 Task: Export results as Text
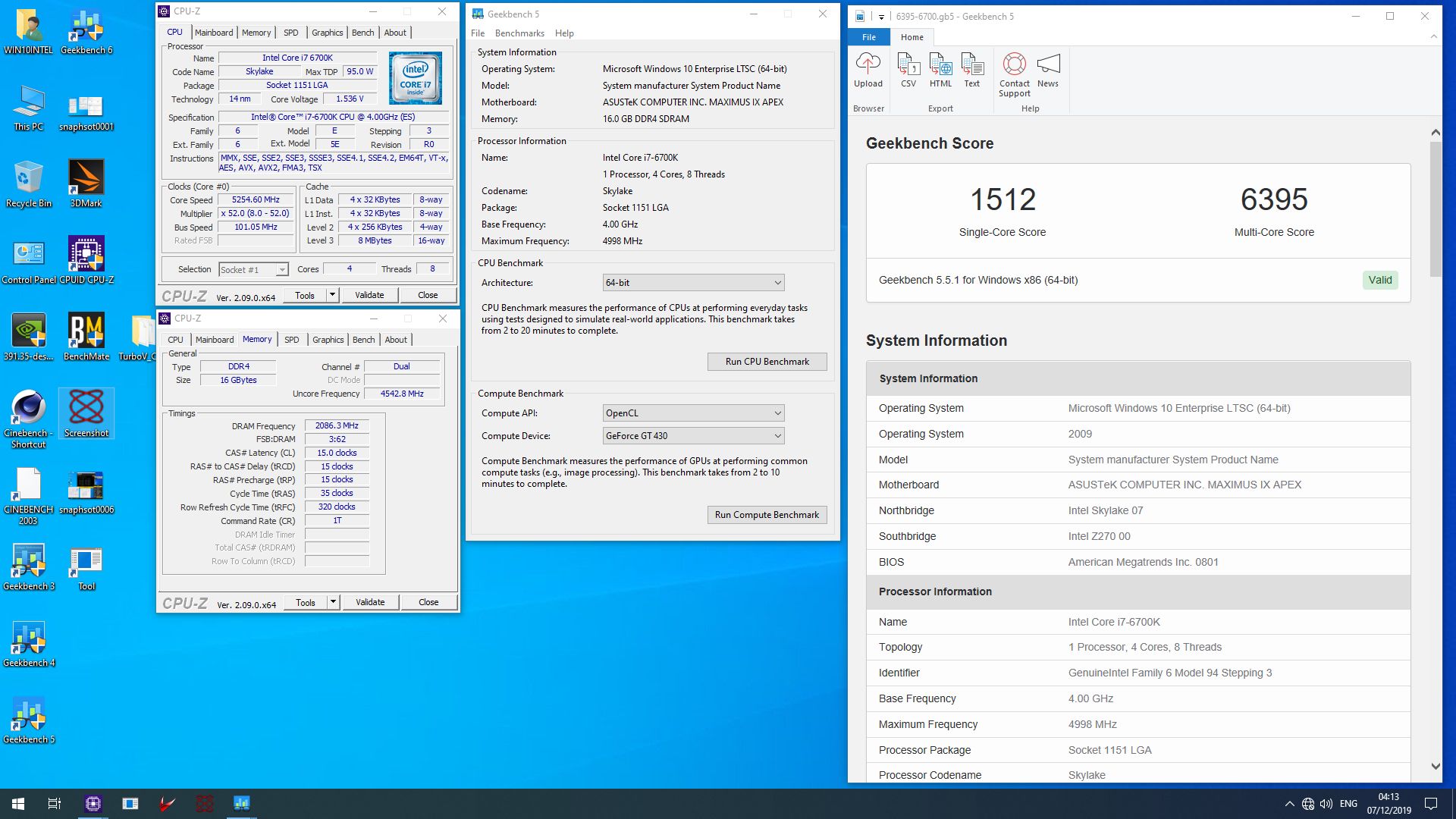pos(972,71)
